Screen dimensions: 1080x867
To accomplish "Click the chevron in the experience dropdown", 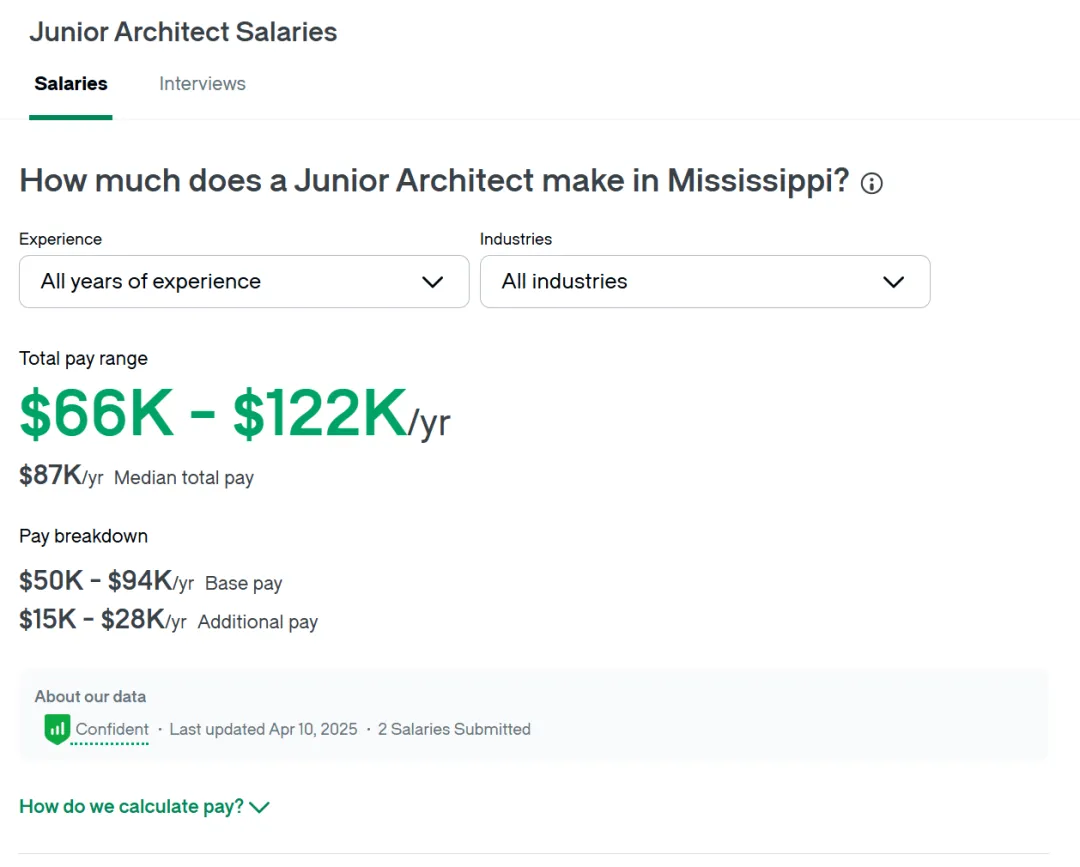I will (433, 282).
